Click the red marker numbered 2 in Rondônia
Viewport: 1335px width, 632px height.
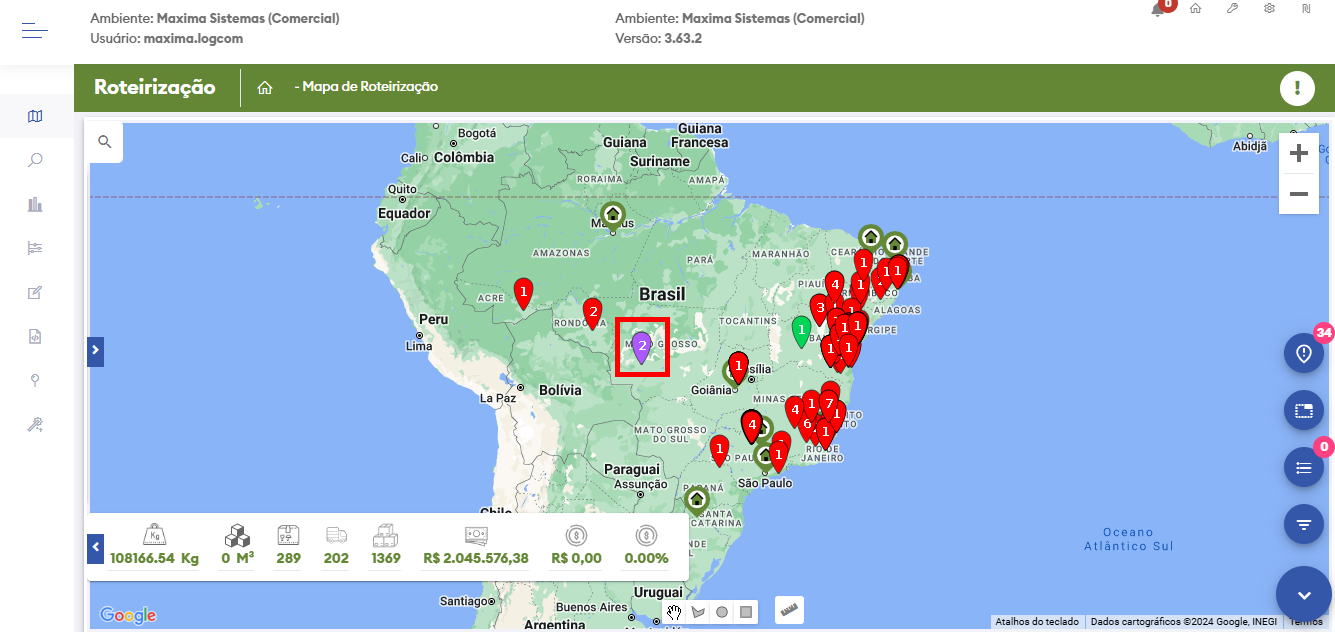[x=592, y=313]
